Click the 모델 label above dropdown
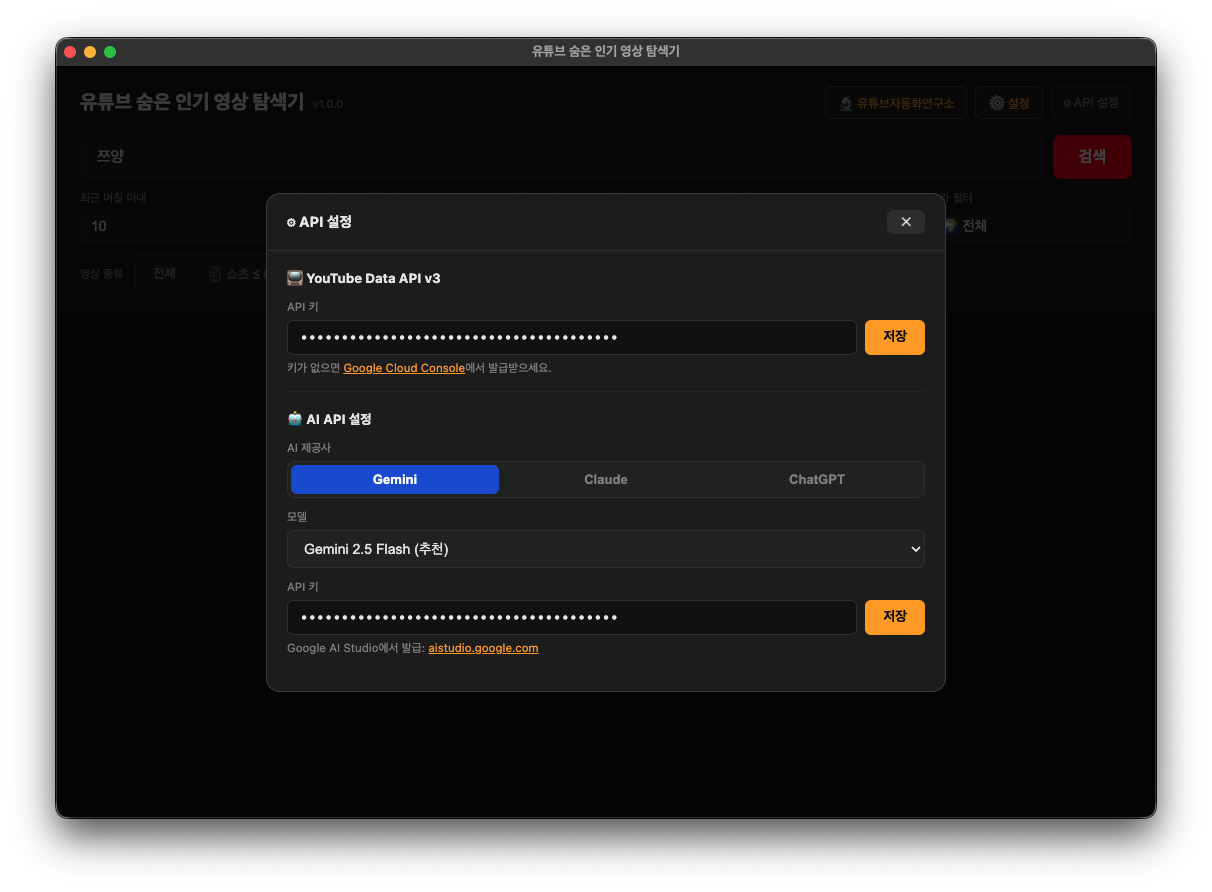 click(297, 517)
